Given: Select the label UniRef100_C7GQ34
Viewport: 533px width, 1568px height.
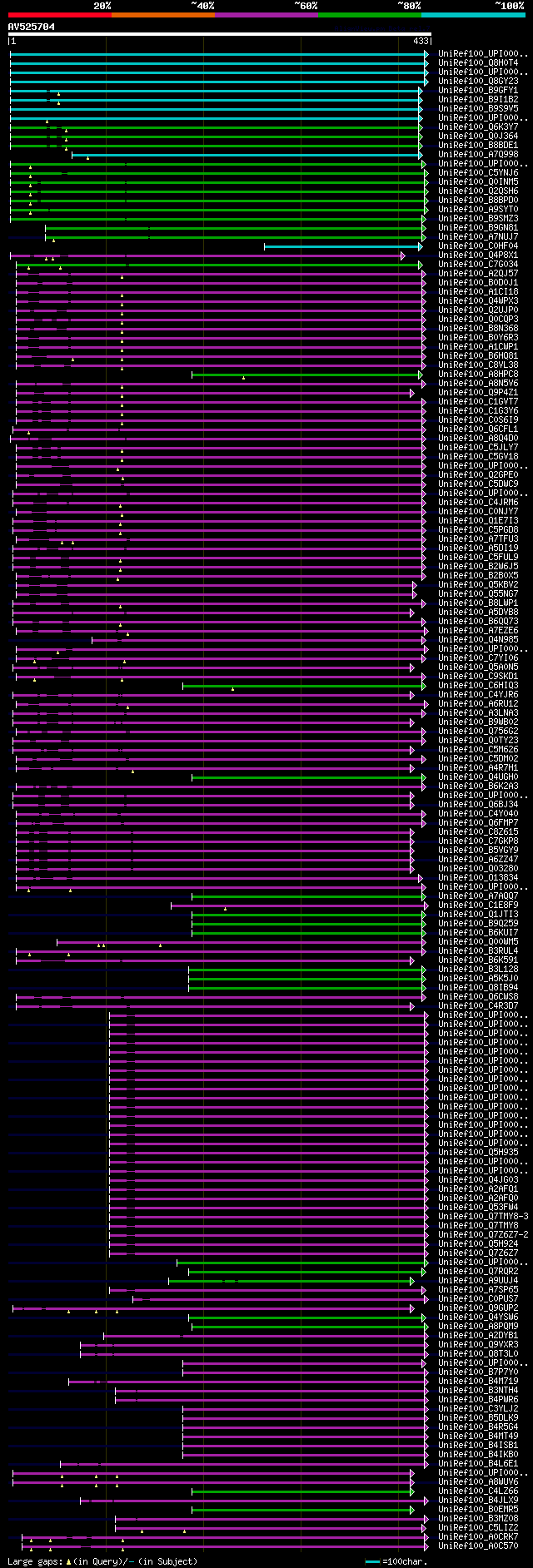Looking at the screenshot, I should pos(478,264).
